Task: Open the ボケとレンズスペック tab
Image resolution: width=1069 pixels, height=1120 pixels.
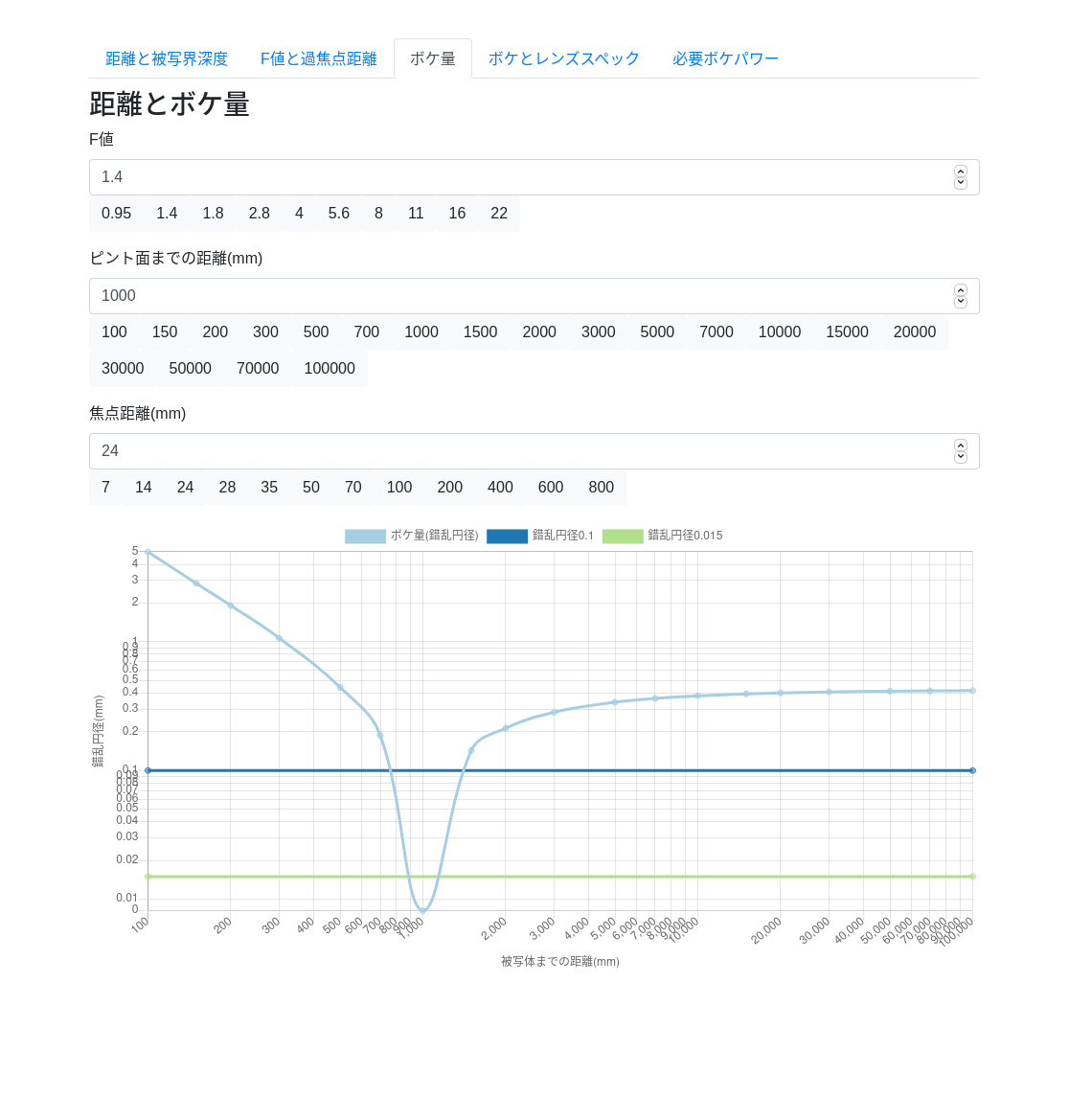Action: click(564, 58)
